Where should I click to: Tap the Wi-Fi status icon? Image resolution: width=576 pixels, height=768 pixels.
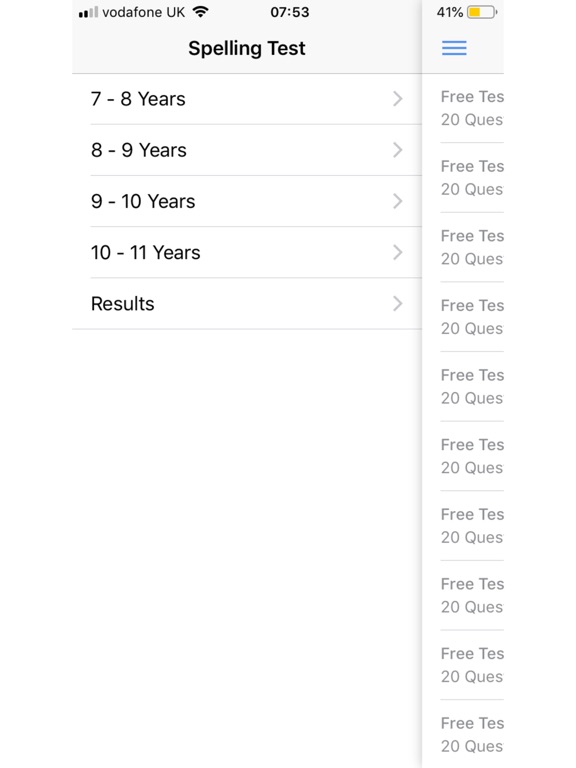(x=200, y=12)
